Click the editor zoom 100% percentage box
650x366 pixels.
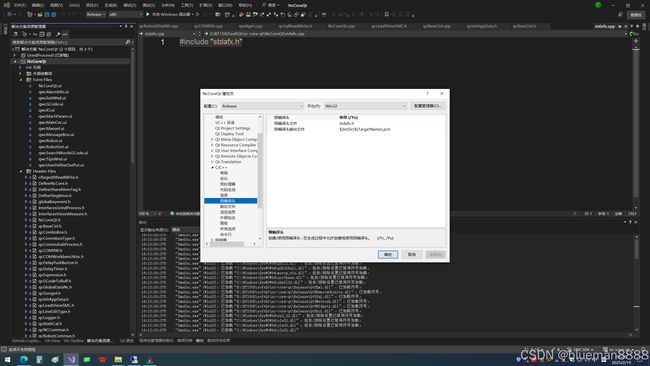coord(147,213)
